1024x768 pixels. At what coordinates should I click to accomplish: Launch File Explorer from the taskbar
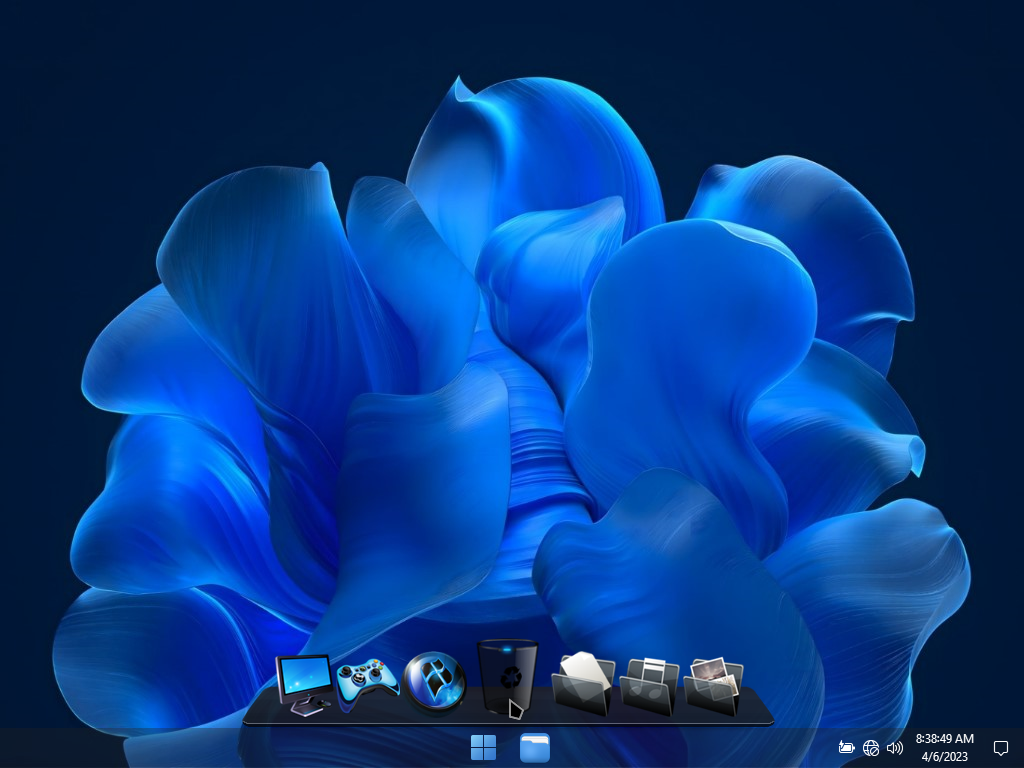tap(535, 748)
